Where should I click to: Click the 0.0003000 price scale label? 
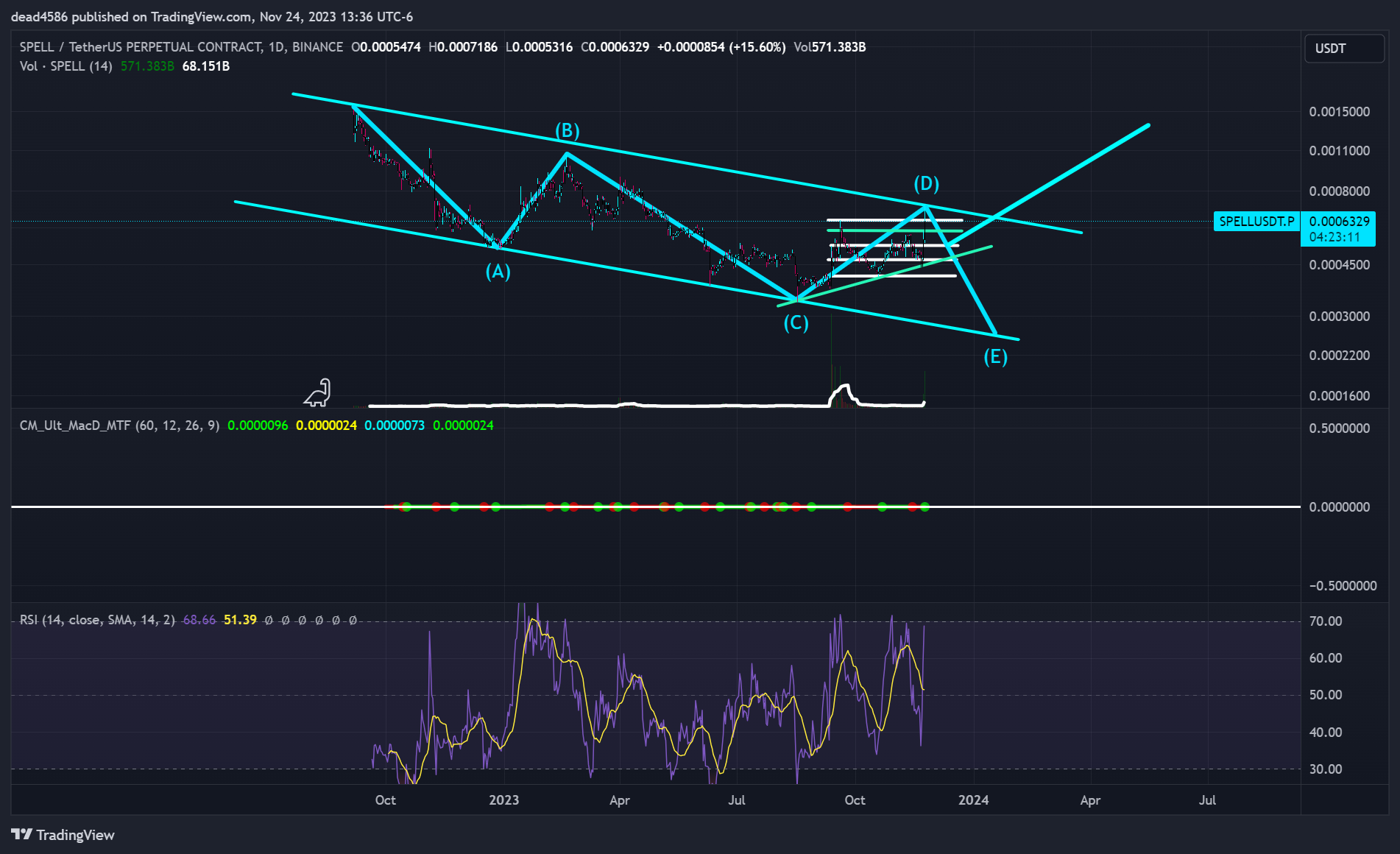tap(1339, 317)
